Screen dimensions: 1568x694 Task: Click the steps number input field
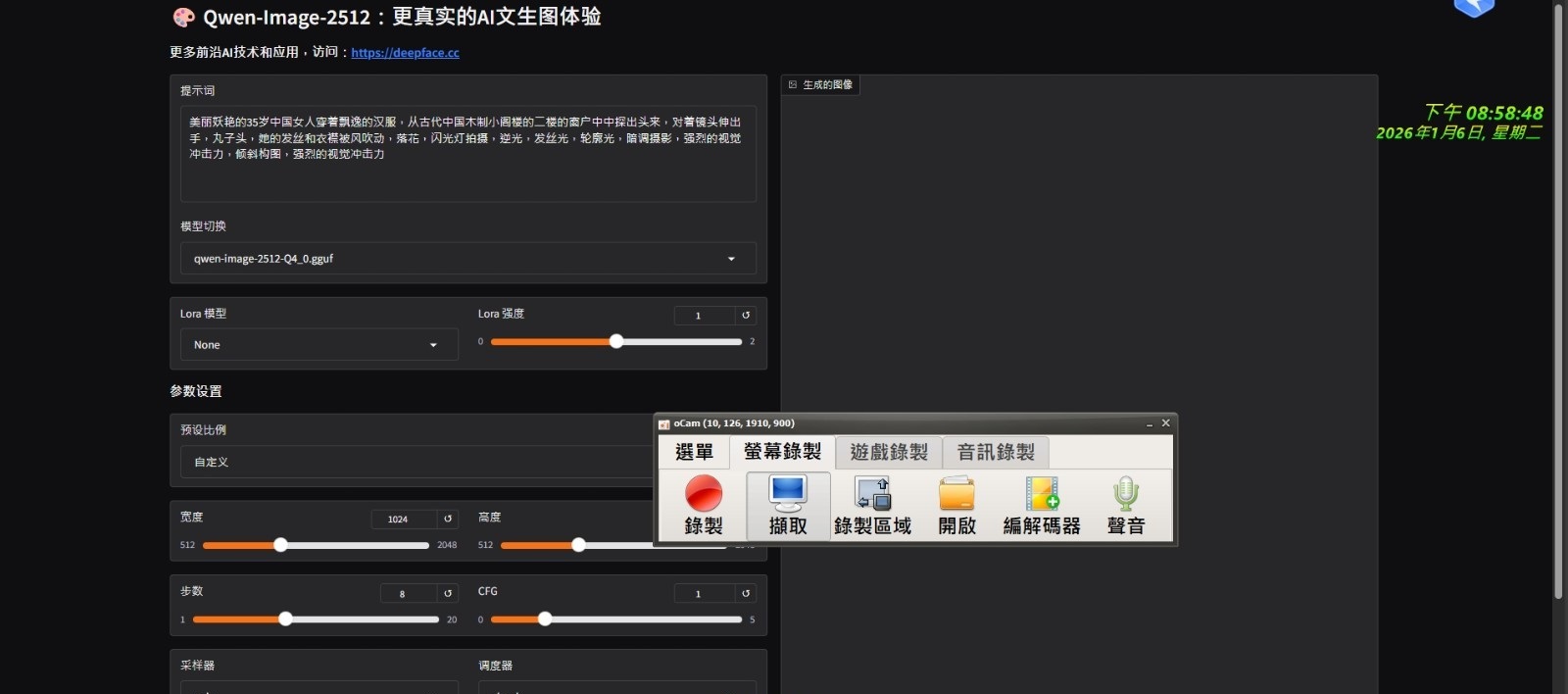tap(407, 594)
